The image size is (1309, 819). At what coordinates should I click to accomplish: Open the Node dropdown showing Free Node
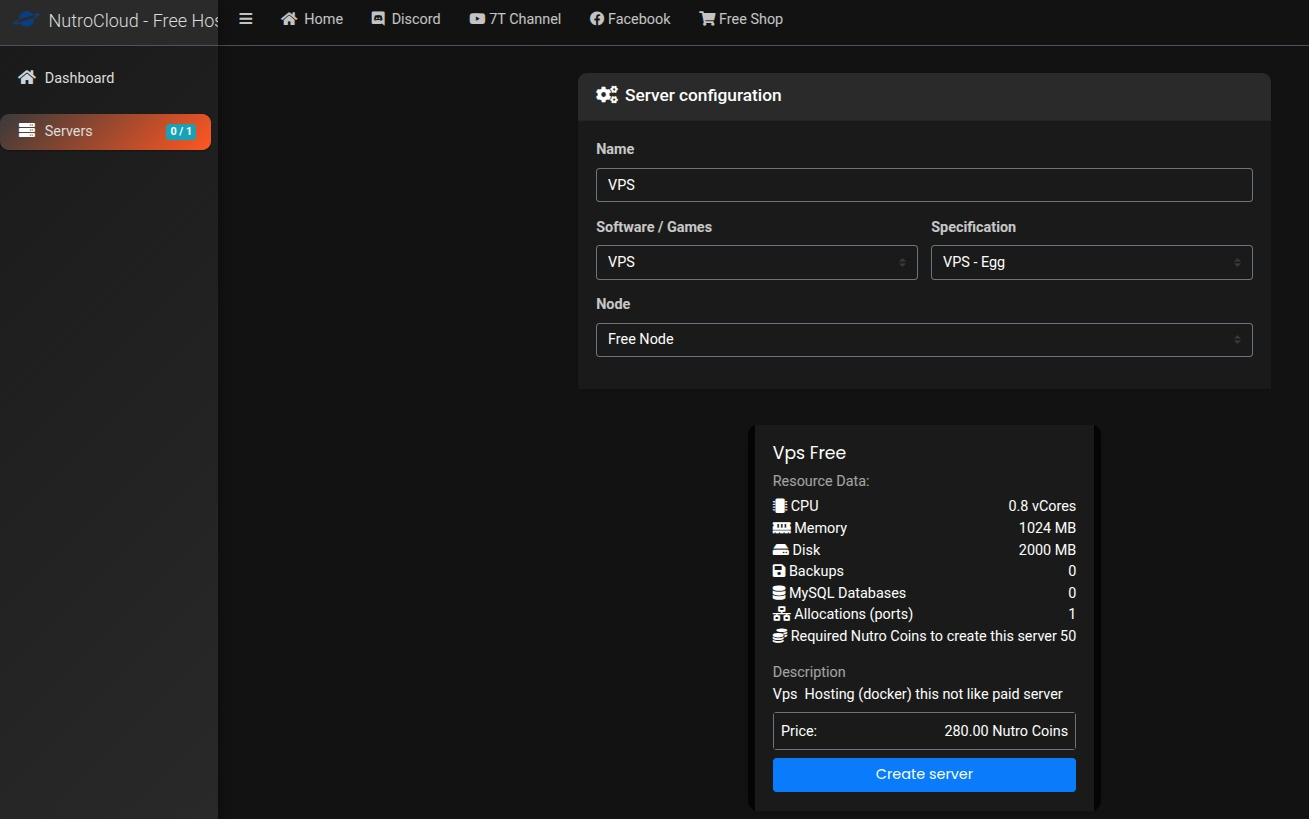924,339
